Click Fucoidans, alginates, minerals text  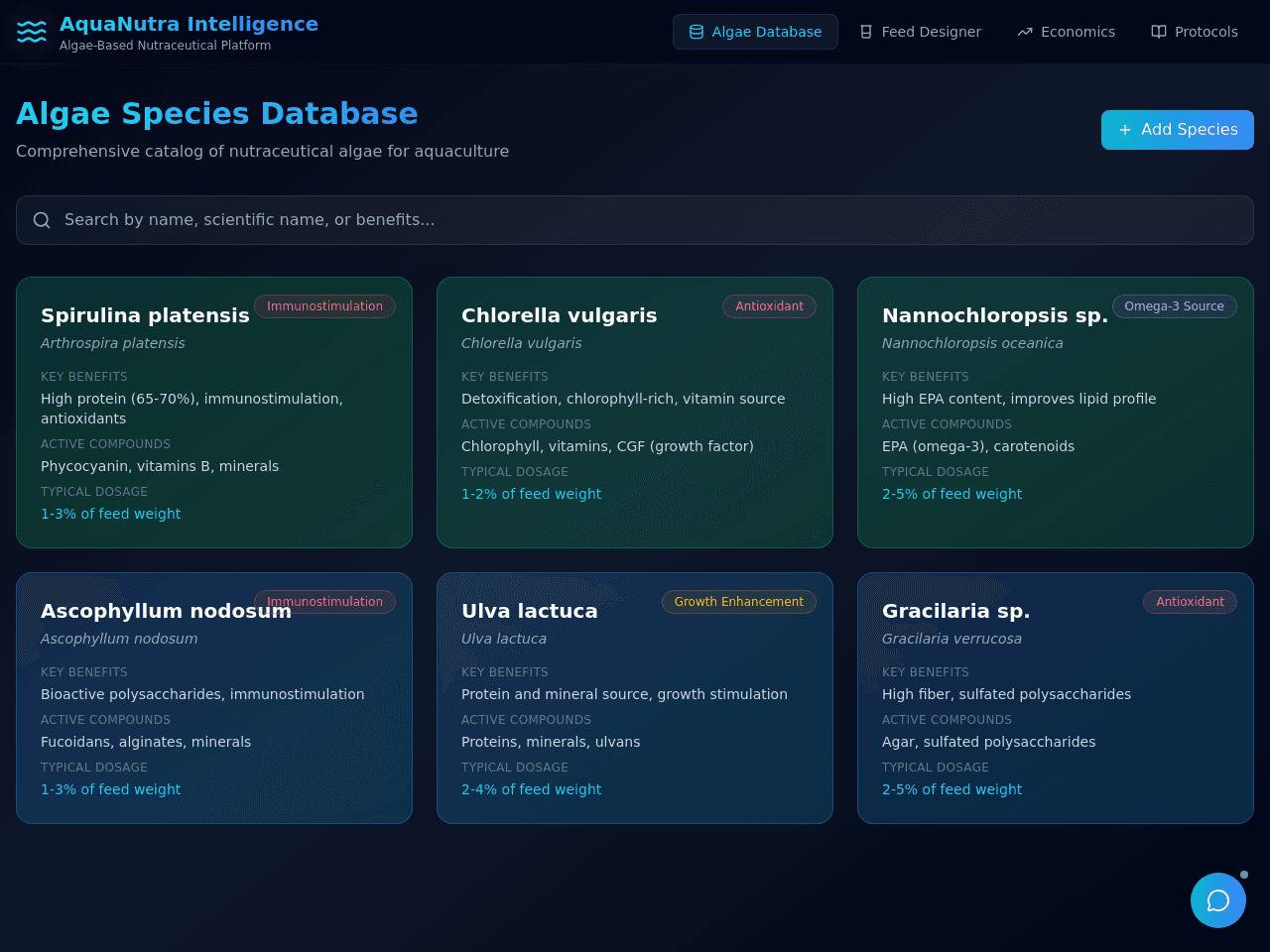coord(146,742)
